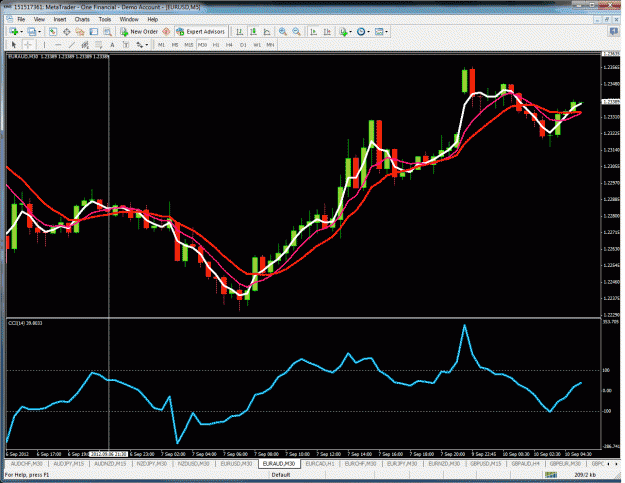
Task: Expand the Periods dropdown arrow
Action: point(368,31)
